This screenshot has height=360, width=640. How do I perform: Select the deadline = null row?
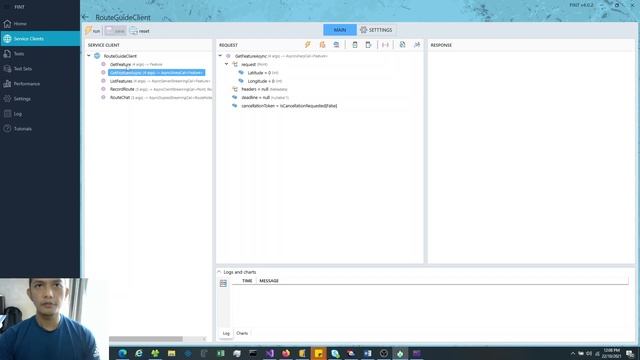pos(265,98)
